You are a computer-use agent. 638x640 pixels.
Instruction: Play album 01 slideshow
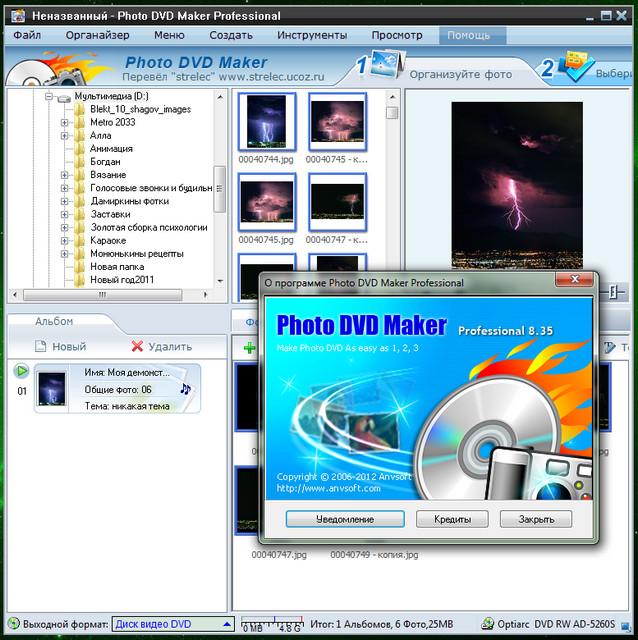point(21,371)
